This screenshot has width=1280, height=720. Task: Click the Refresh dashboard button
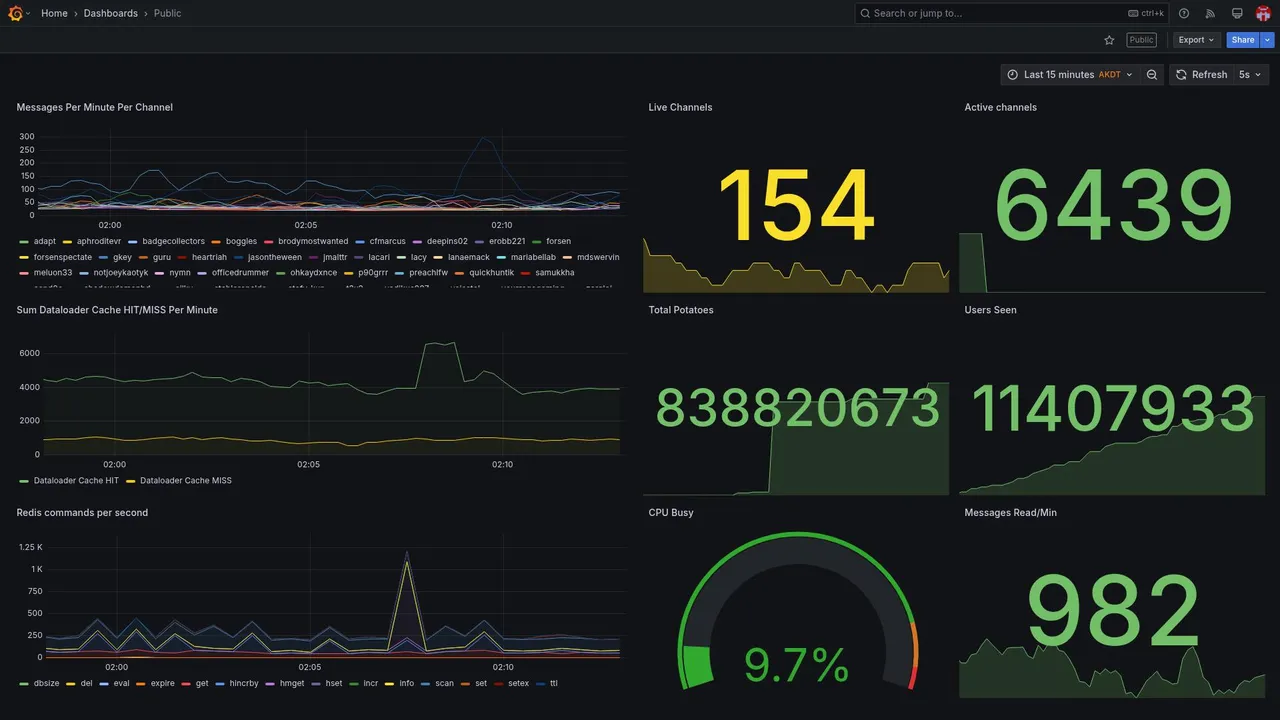1200,75
